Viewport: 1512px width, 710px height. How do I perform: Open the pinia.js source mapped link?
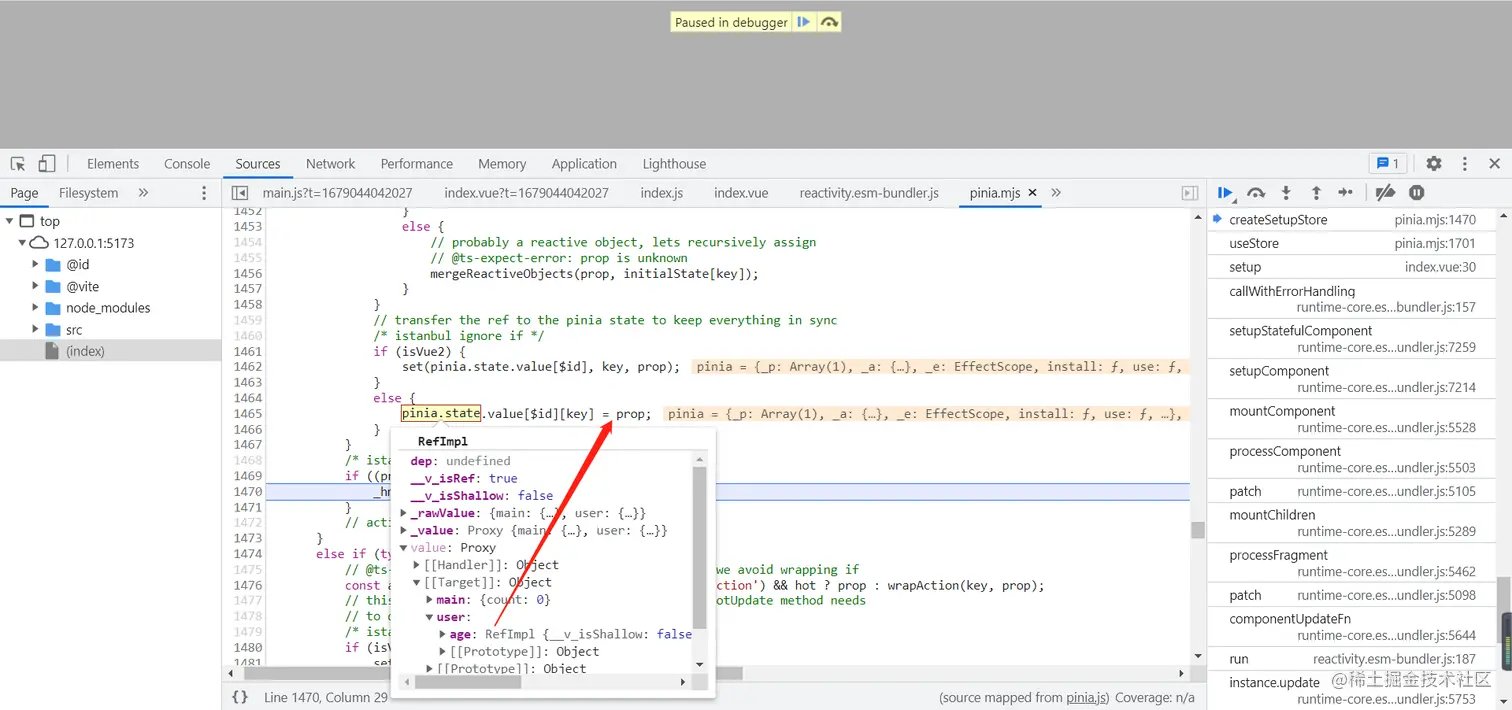tap(1087, 697)
